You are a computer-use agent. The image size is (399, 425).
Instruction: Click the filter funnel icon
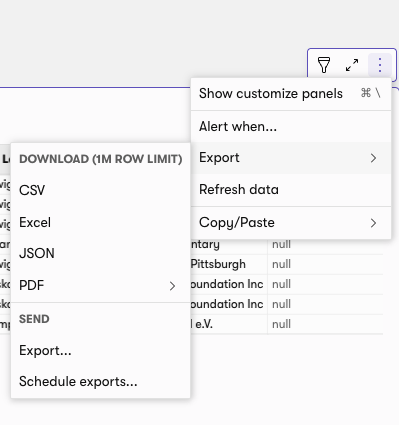324,65
